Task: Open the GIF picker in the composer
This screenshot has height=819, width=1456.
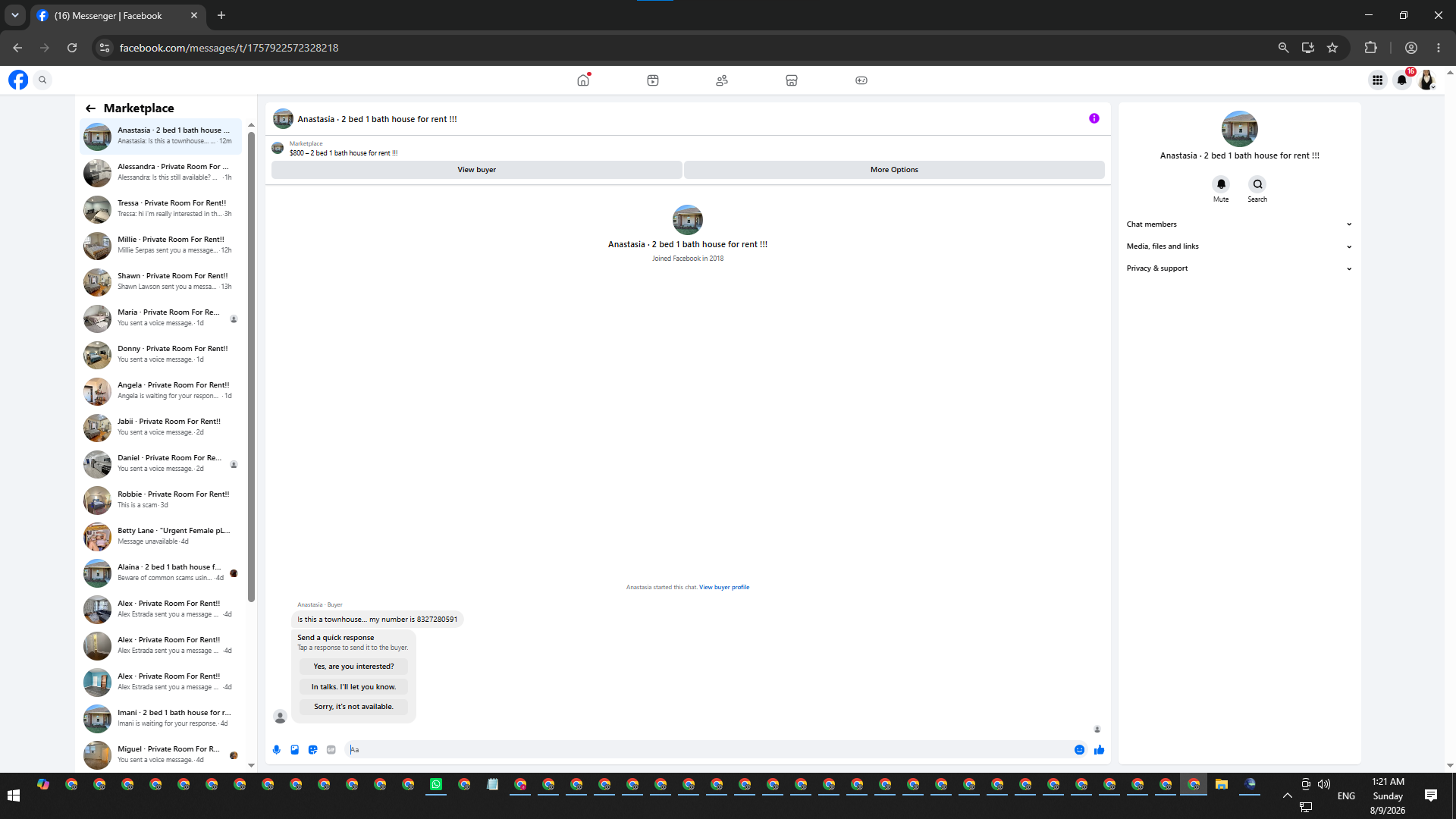Action: tap(331, 750)
